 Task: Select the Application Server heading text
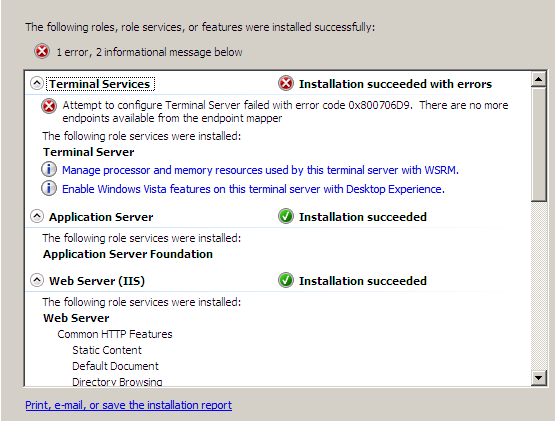coord(101,217)
